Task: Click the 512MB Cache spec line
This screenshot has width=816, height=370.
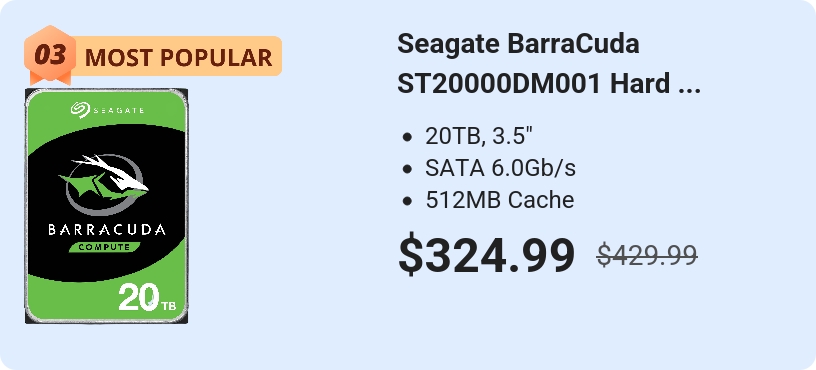Action: coord(500,200)
